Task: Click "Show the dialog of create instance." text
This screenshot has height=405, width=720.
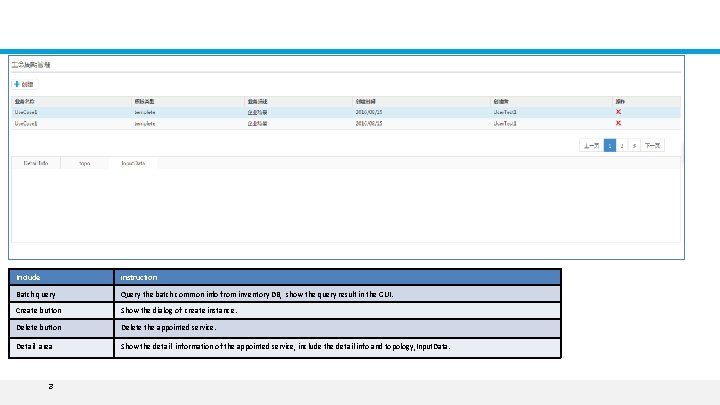Action: [179, 310]
